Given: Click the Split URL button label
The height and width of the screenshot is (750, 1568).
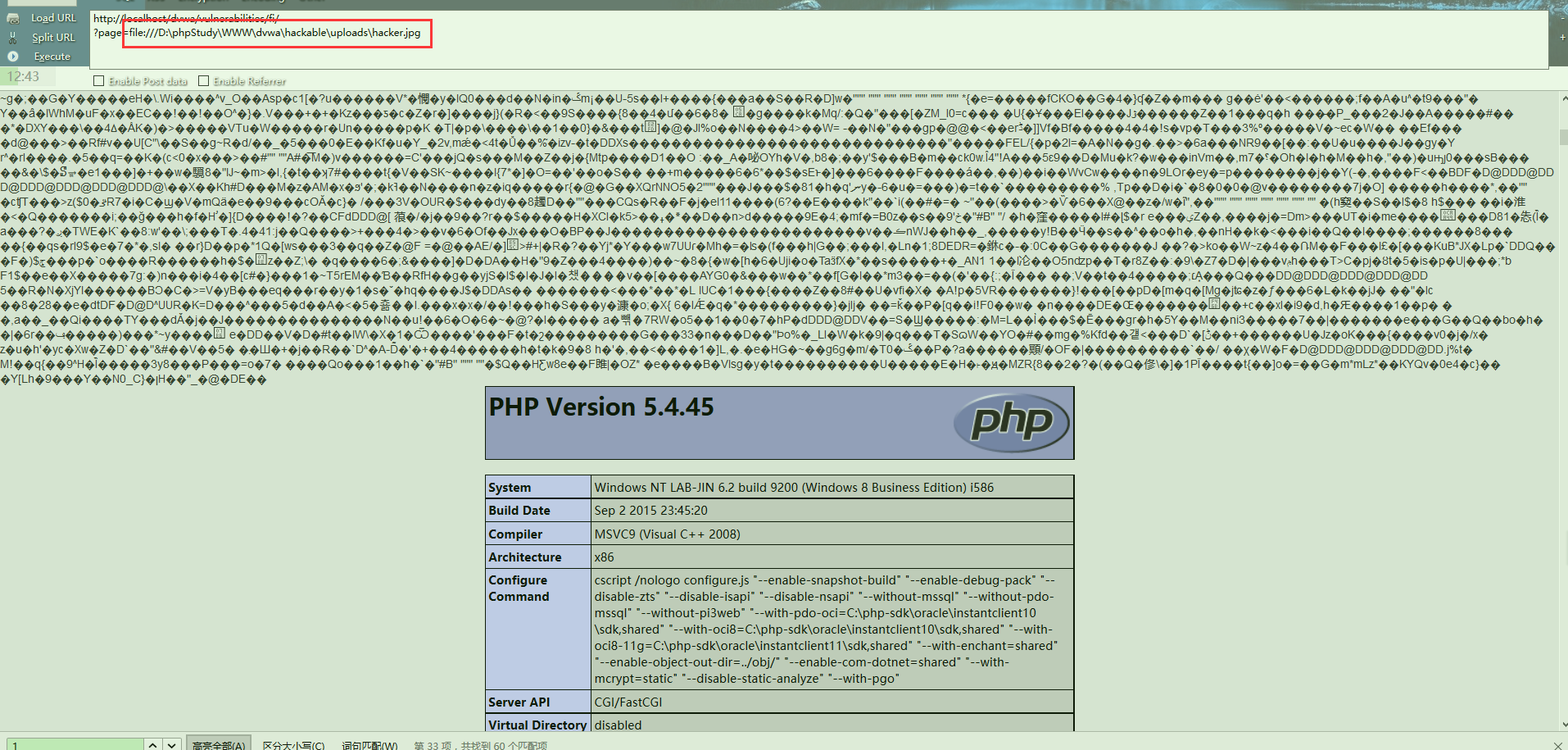Looking at the screenshot, I should [53, 38].
